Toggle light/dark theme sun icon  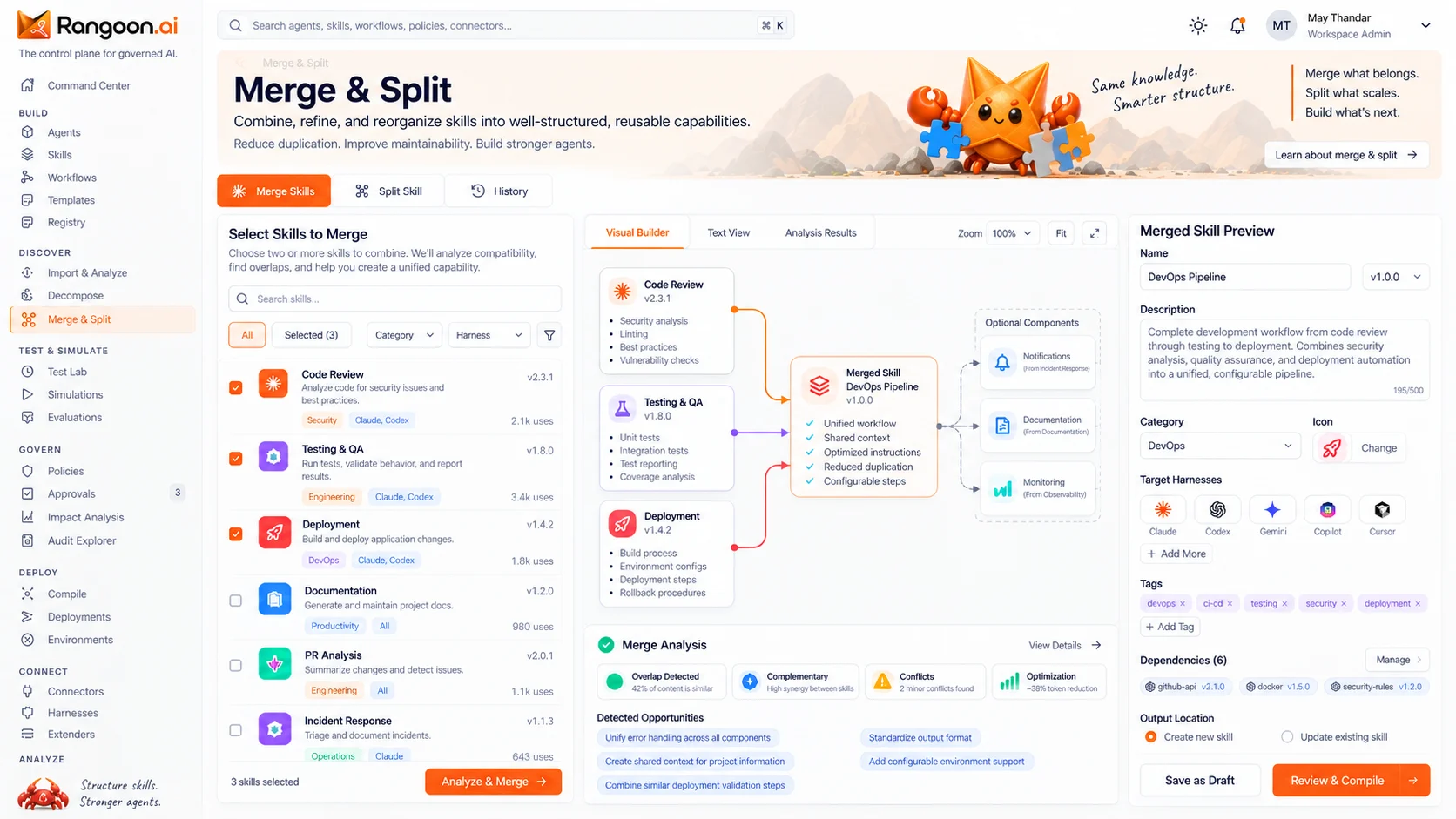tap(1198, 25)
